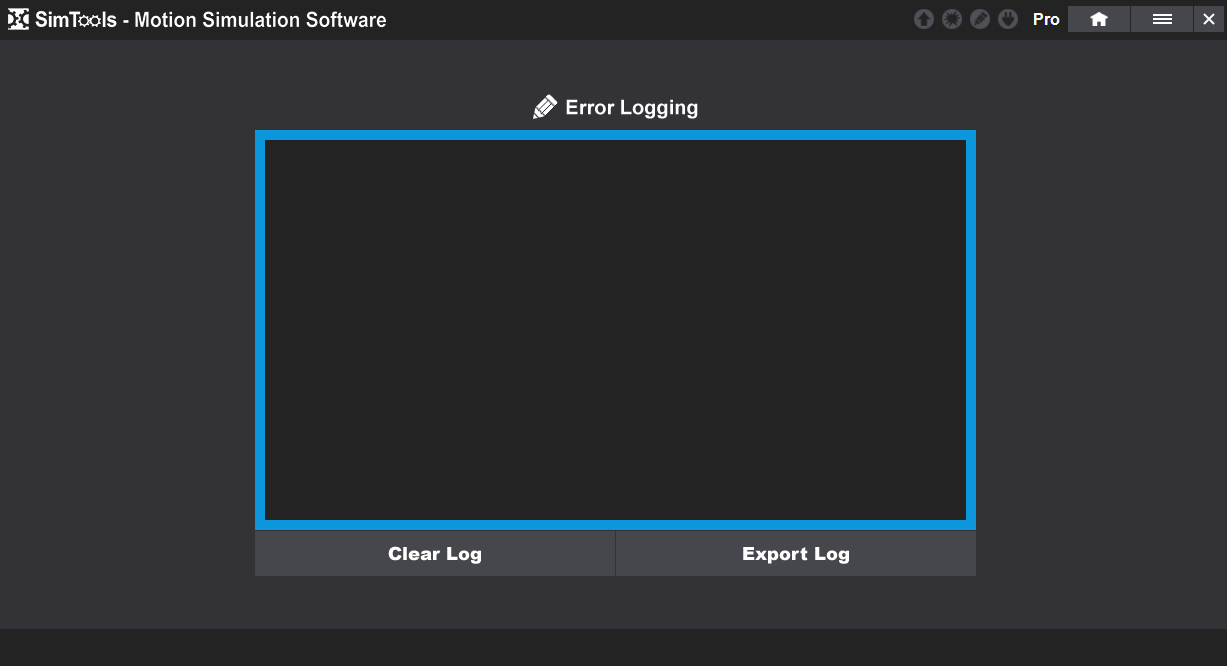Viewport: 1227px width, 666px height.
Task: Open the hamburger menu
Action: tap(1162, 19)
